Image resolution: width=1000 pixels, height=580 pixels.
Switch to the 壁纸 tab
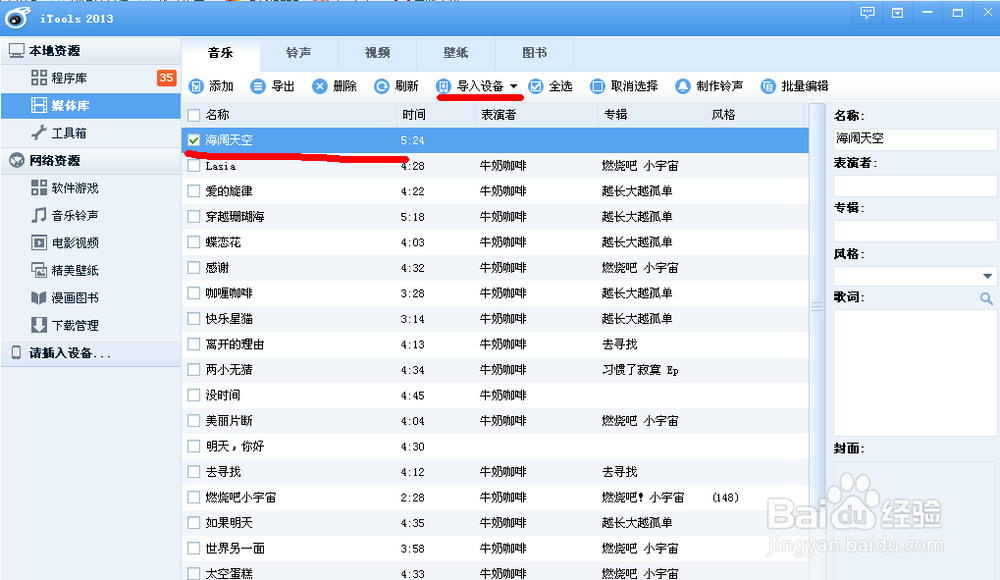point(456,53)
